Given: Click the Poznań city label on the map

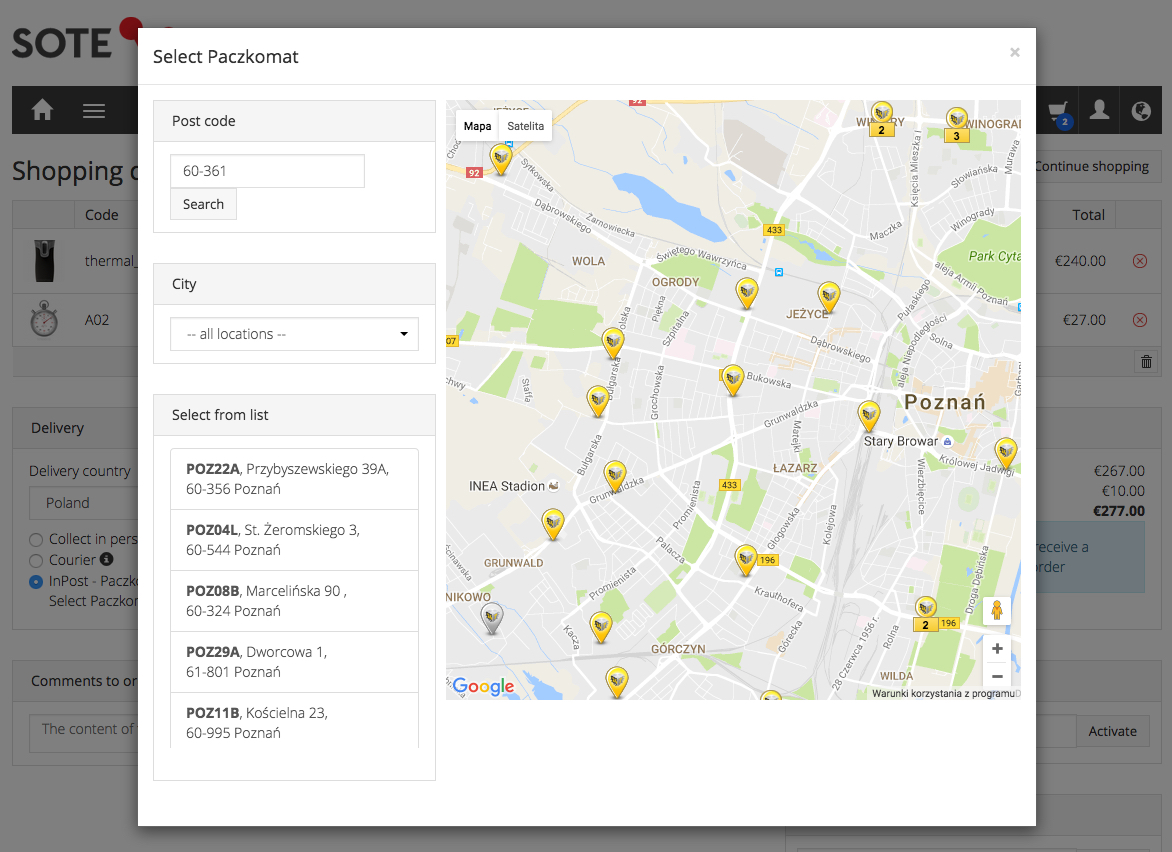Looking at the screenshot, I should click(x=945, y=402).
